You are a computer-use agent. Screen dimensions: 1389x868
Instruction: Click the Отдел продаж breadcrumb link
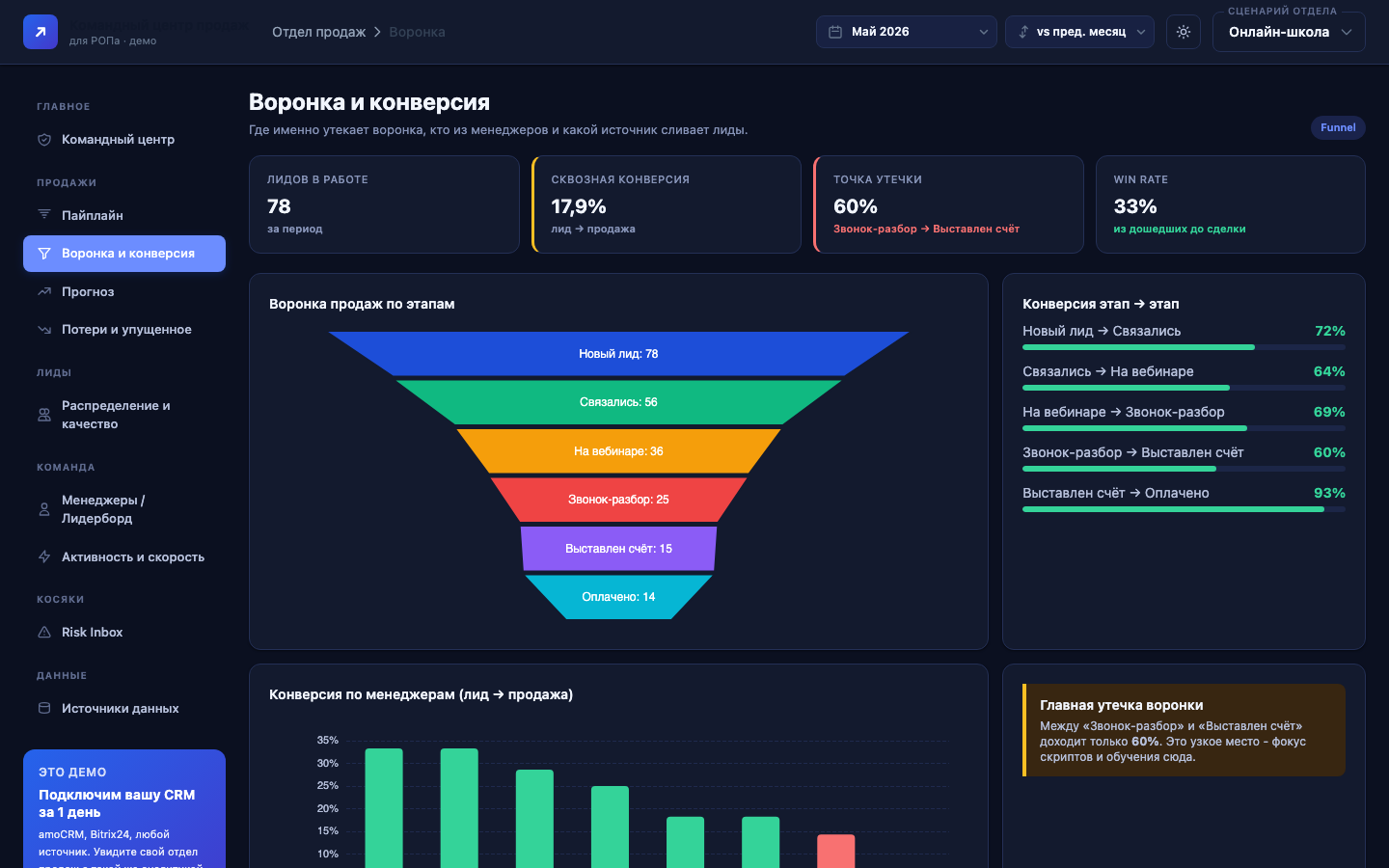point(318,32)
